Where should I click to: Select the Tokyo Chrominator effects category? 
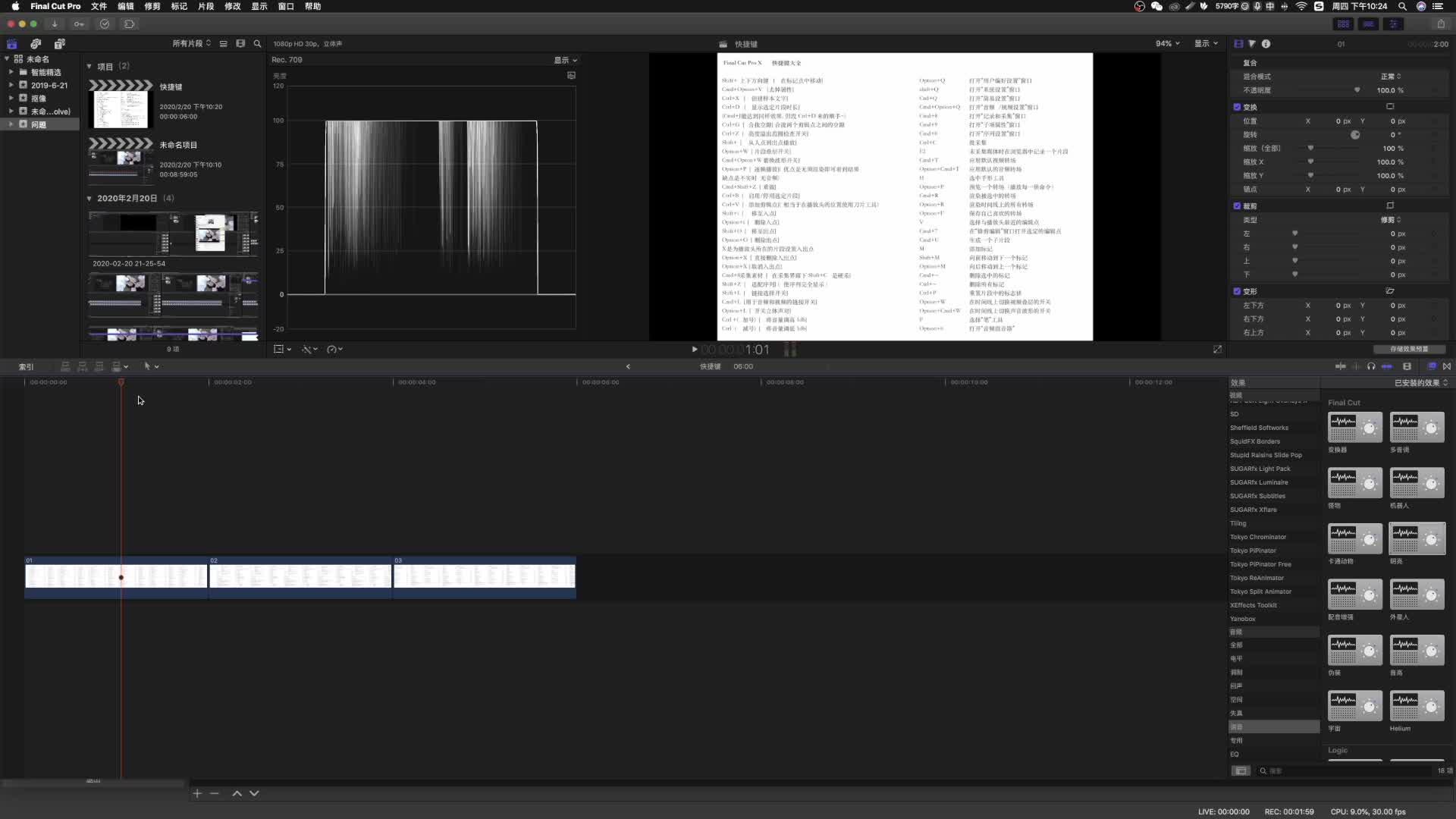(x=1258, y=537)
